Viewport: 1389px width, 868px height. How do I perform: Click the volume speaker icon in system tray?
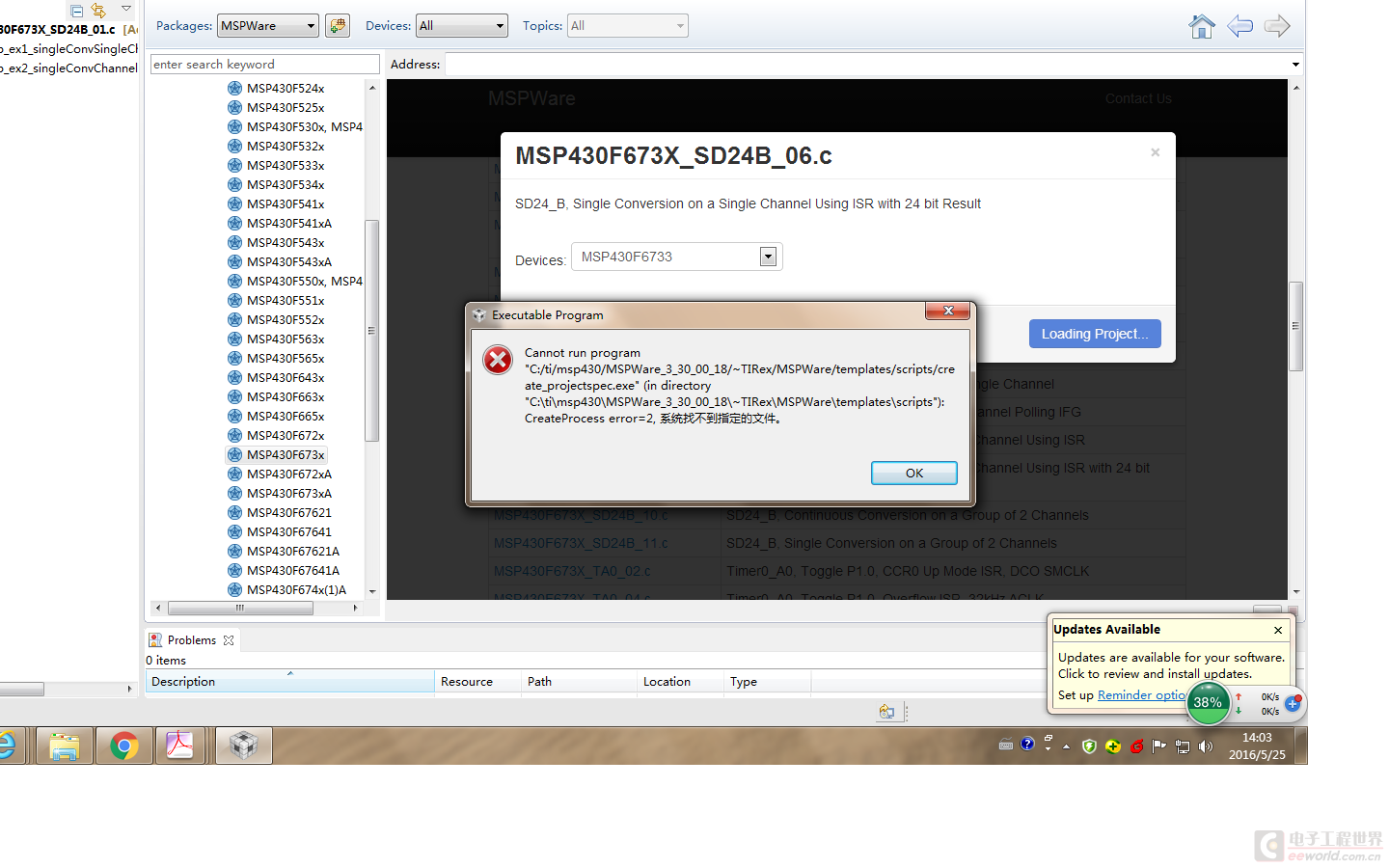tap(1206, 746)
